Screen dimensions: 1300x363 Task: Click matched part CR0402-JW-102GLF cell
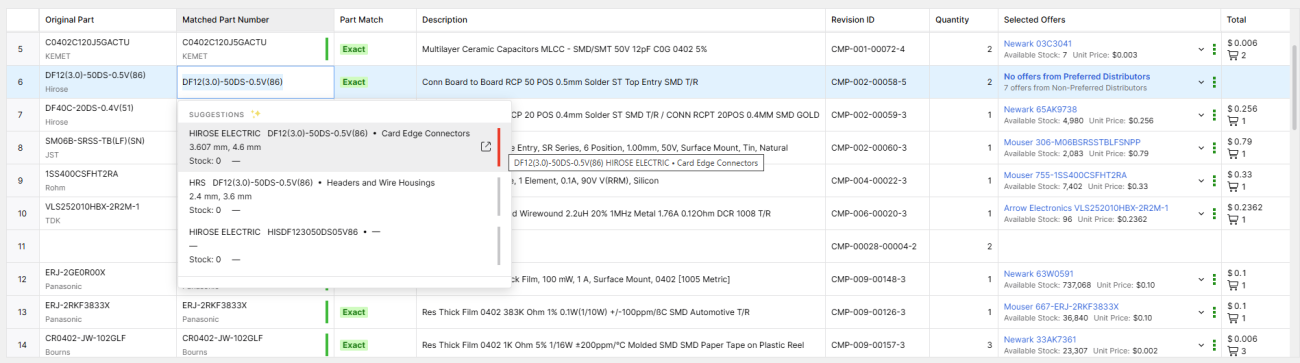click(255, 344)
